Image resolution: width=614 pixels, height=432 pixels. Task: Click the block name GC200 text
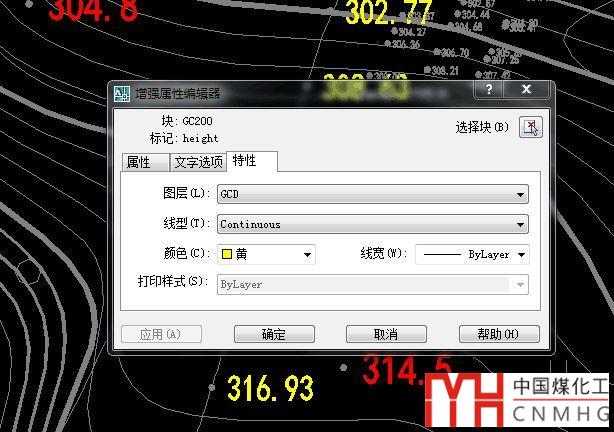[197, 121]
